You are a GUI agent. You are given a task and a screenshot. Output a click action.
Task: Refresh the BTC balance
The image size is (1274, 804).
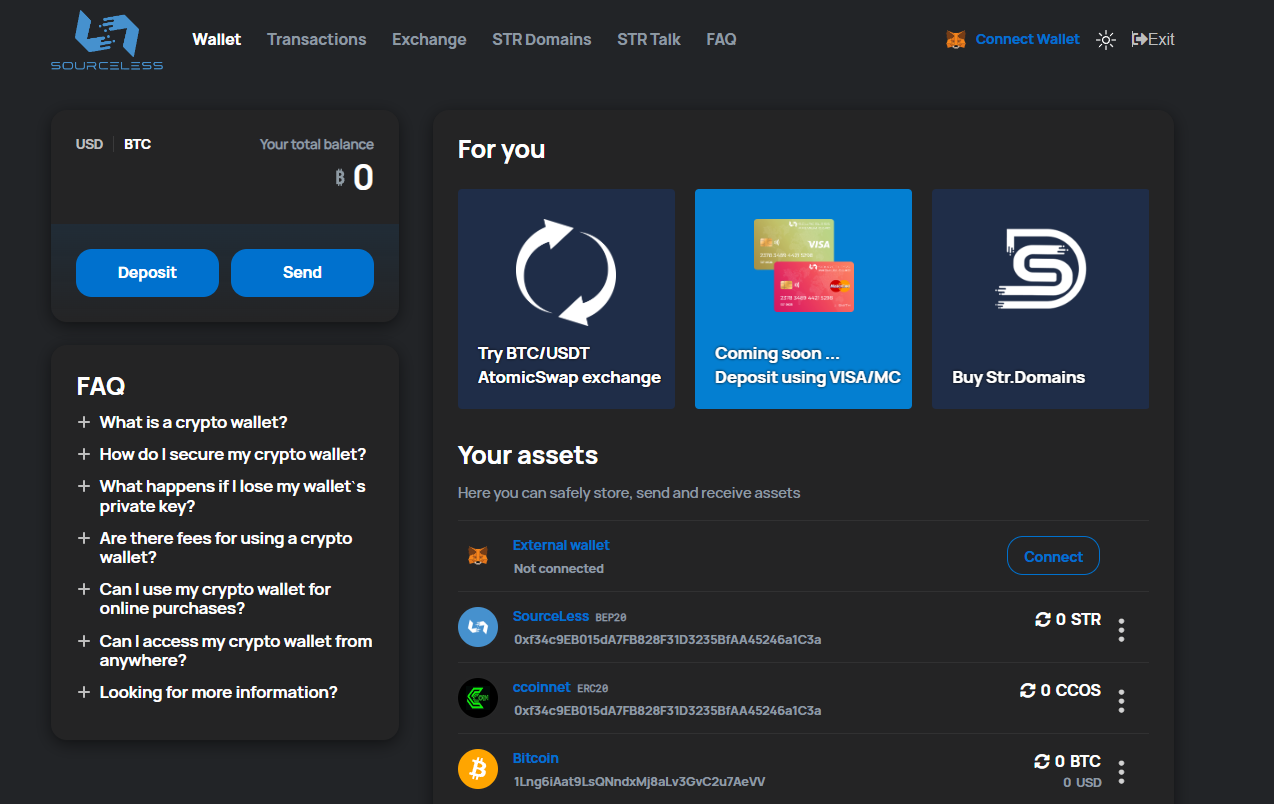1042,762
